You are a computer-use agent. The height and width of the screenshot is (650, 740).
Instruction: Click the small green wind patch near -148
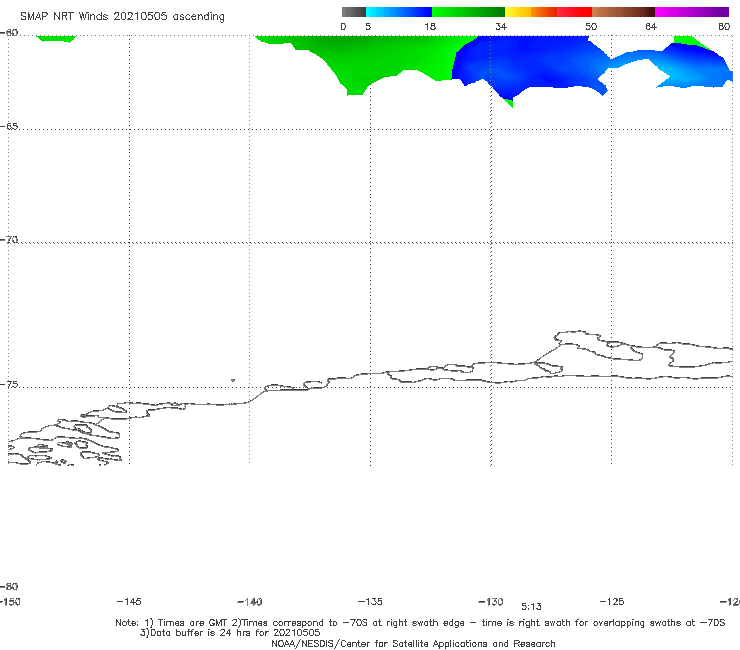point(56,38)
